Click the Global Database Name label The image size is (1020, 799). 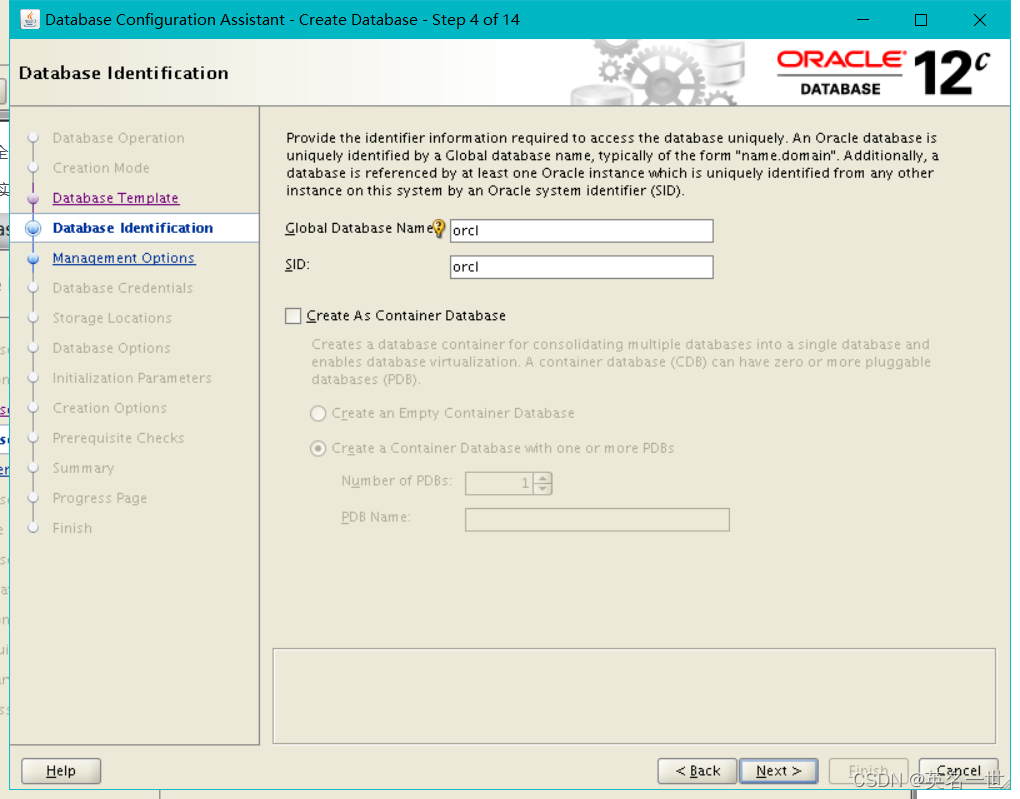pos(359,228)
